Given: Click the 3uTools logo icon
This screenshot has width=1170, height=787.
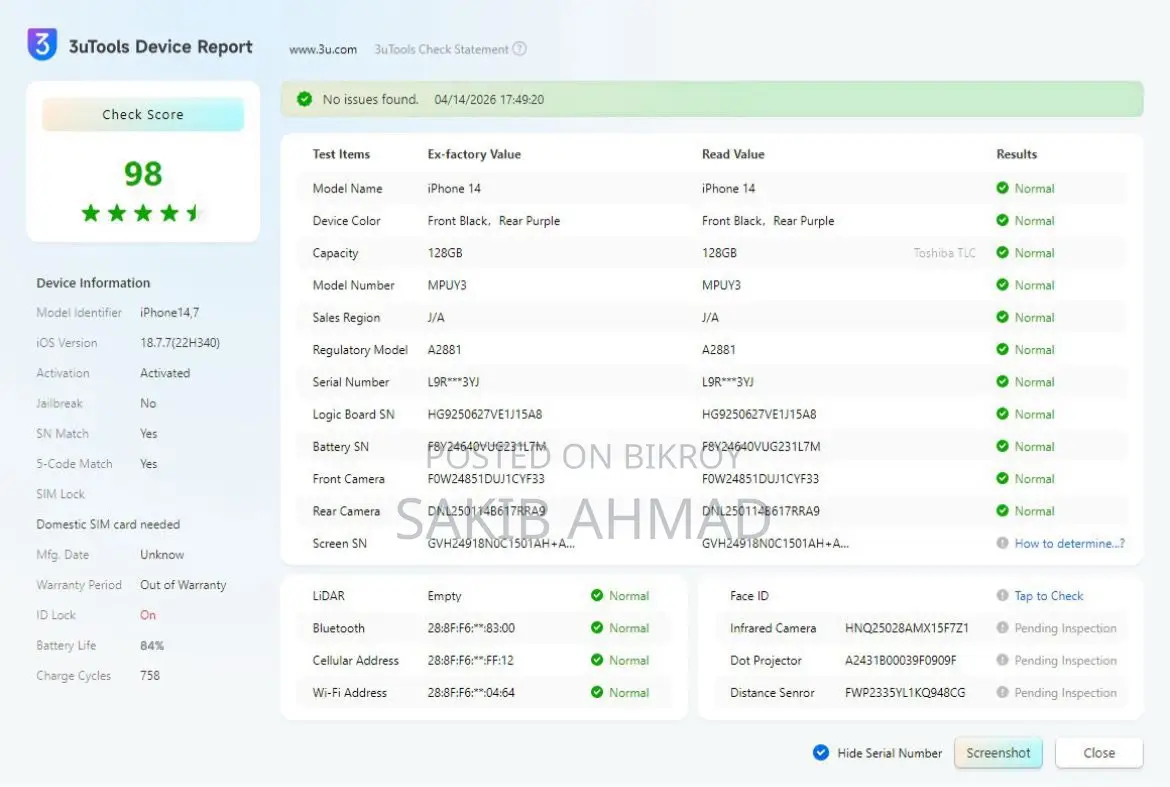Looking at the screenshot, I should click(x=42, y=44).
